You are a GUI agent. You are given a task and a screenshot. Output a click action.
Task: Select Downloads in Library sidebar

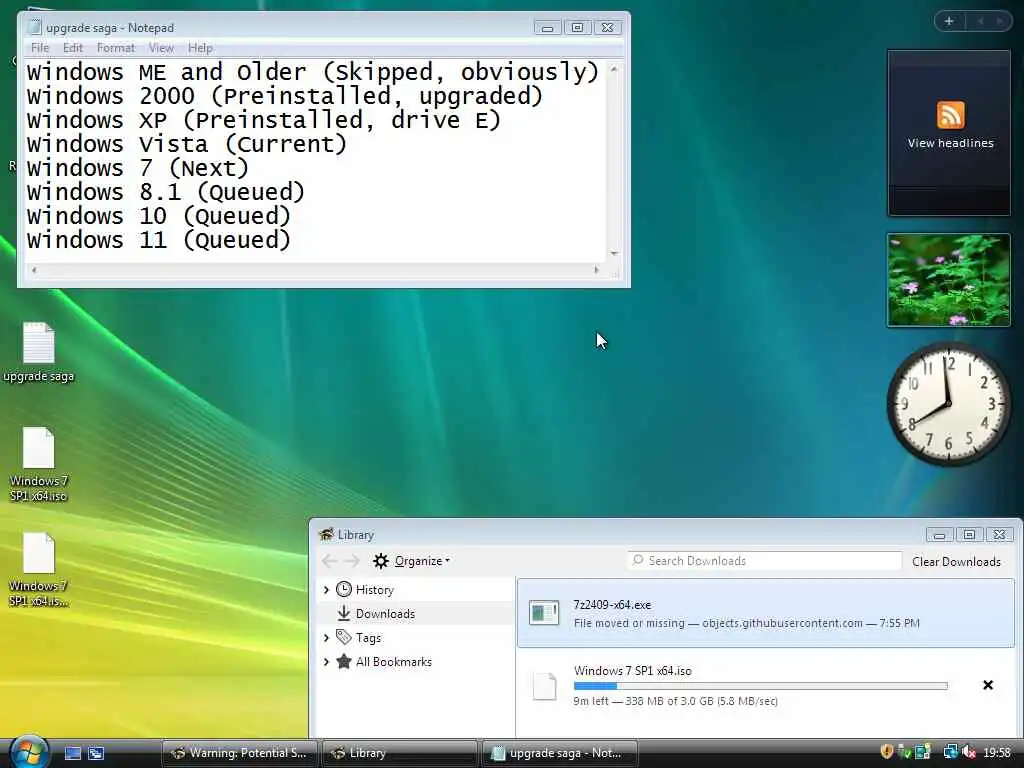[385, 614]
